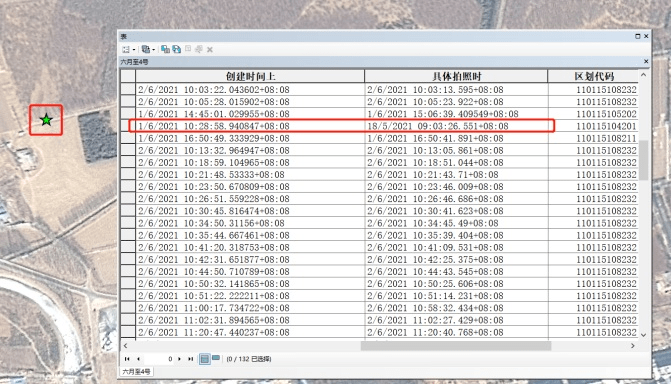Go to next record in table
The width and height of the screenshot is (671, 384).
tap(179, 359)
